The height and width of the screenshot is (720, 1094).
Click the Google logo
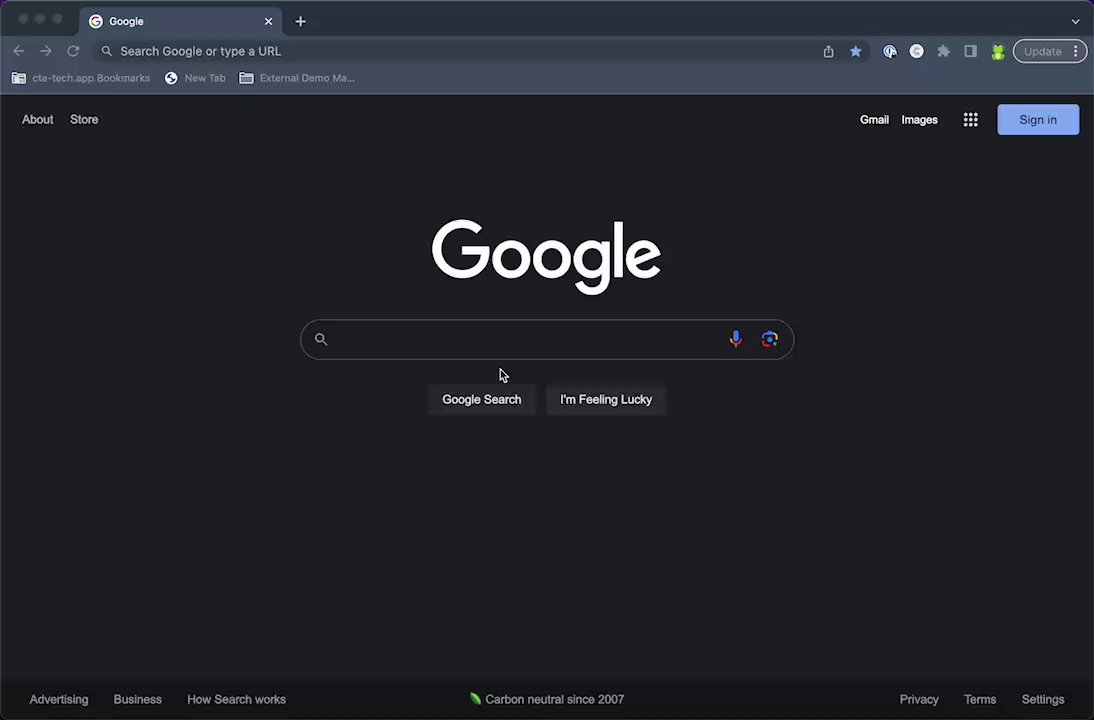[546, 256]
